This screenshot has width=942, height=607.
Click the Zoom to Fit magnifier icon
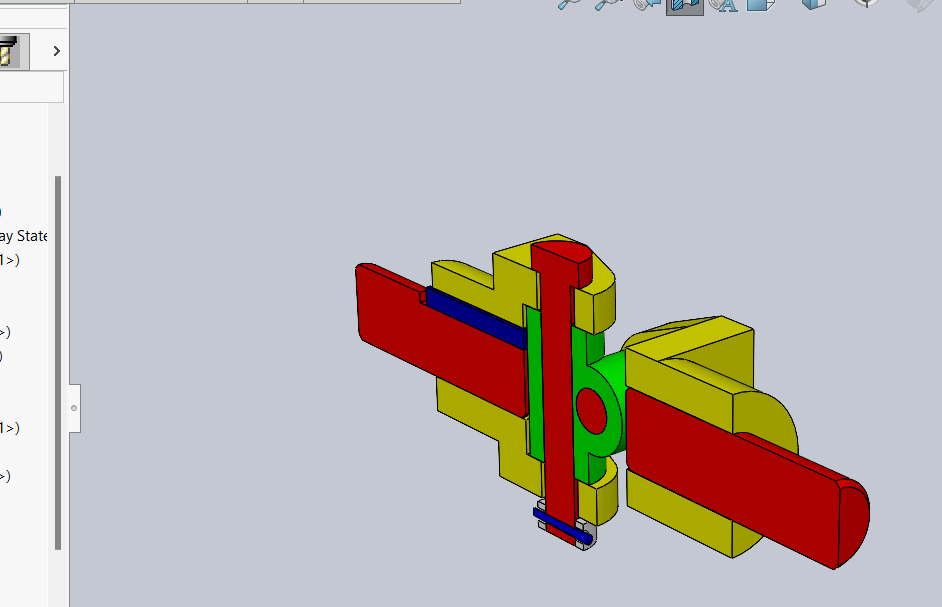coord(569,4)
